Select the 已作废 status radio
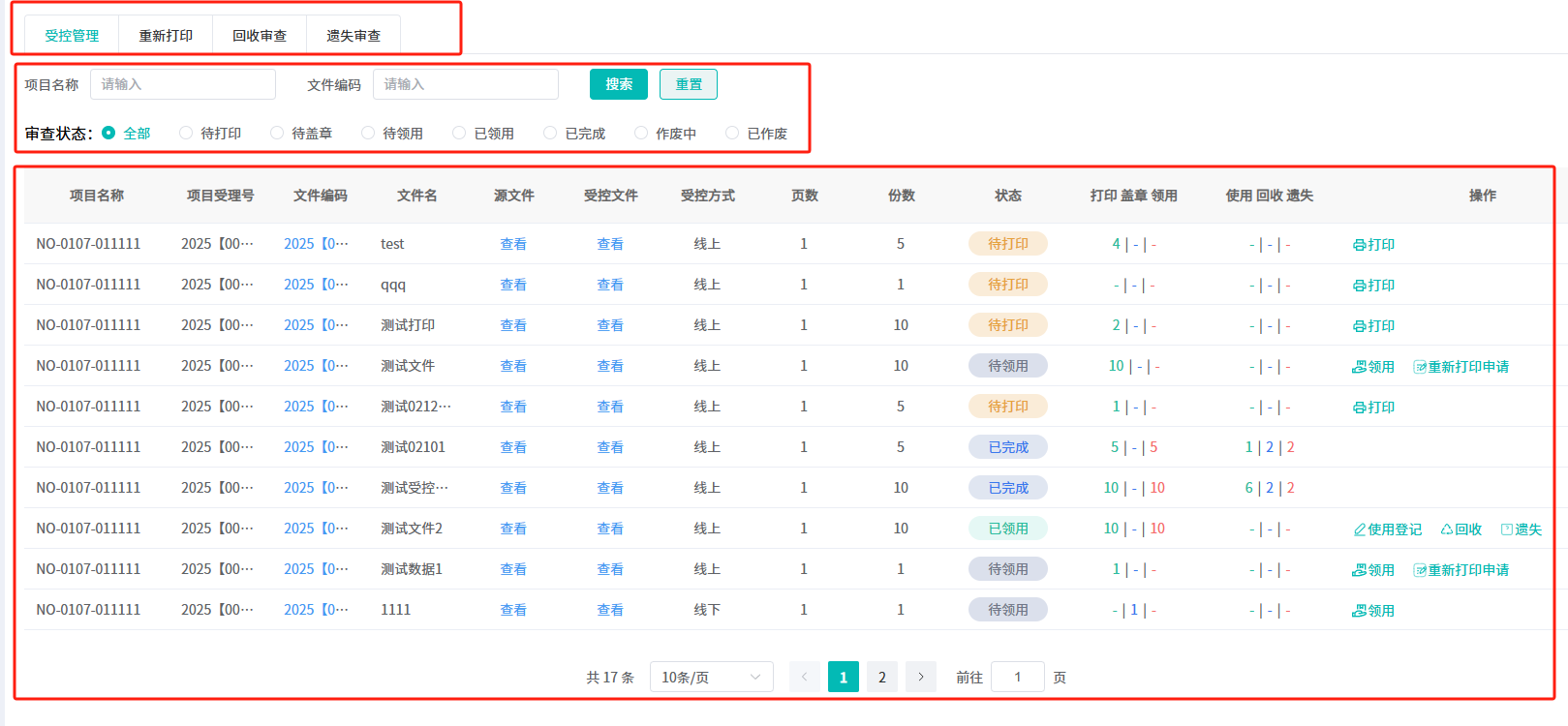 (756, 133)
